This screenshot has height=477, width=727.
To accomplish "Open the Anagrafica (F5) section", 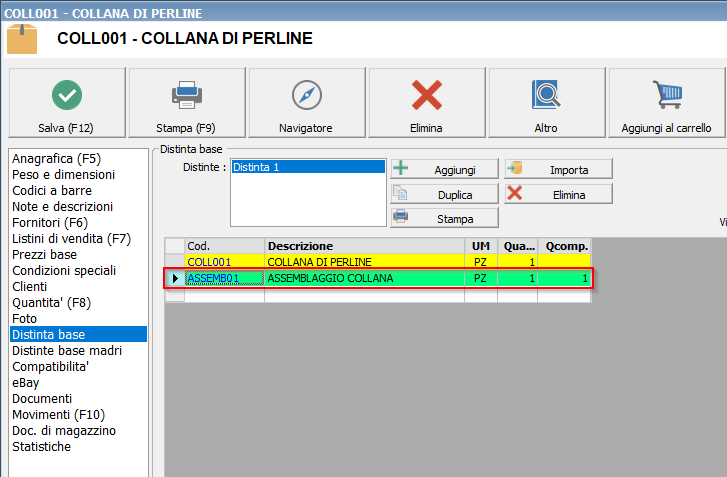I will 56,158.
